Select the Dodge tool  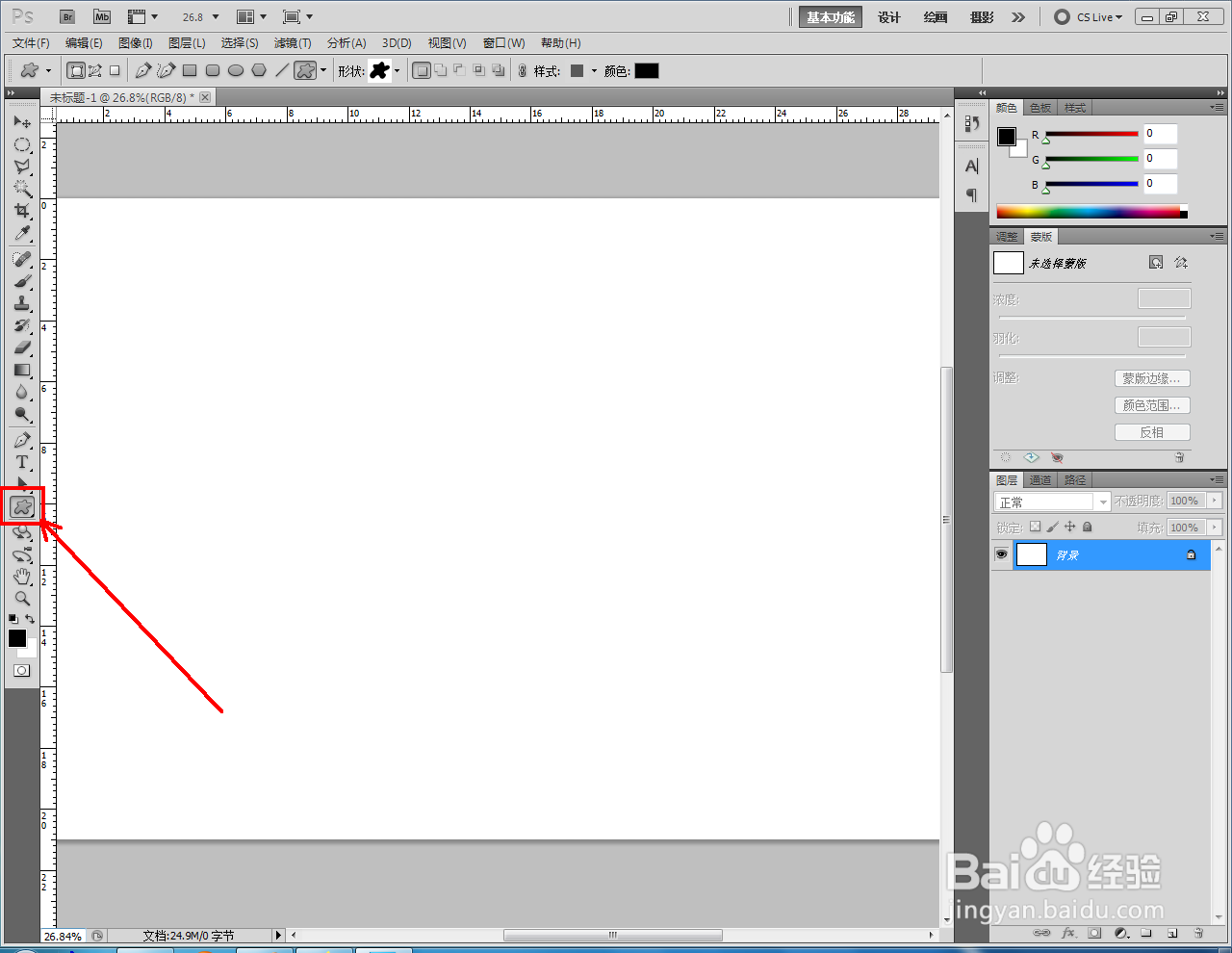click(x=22, y=415)
